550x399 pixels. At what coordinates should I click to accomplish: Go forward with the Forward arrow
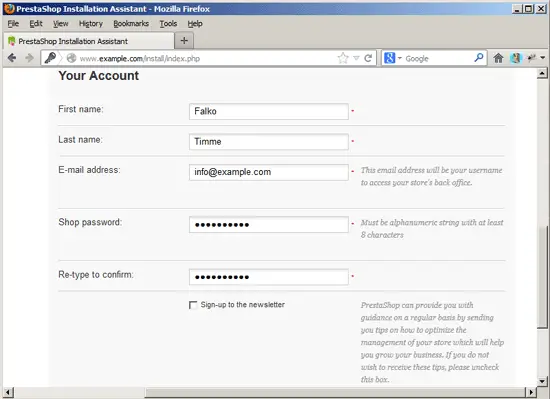pos(29,58)
